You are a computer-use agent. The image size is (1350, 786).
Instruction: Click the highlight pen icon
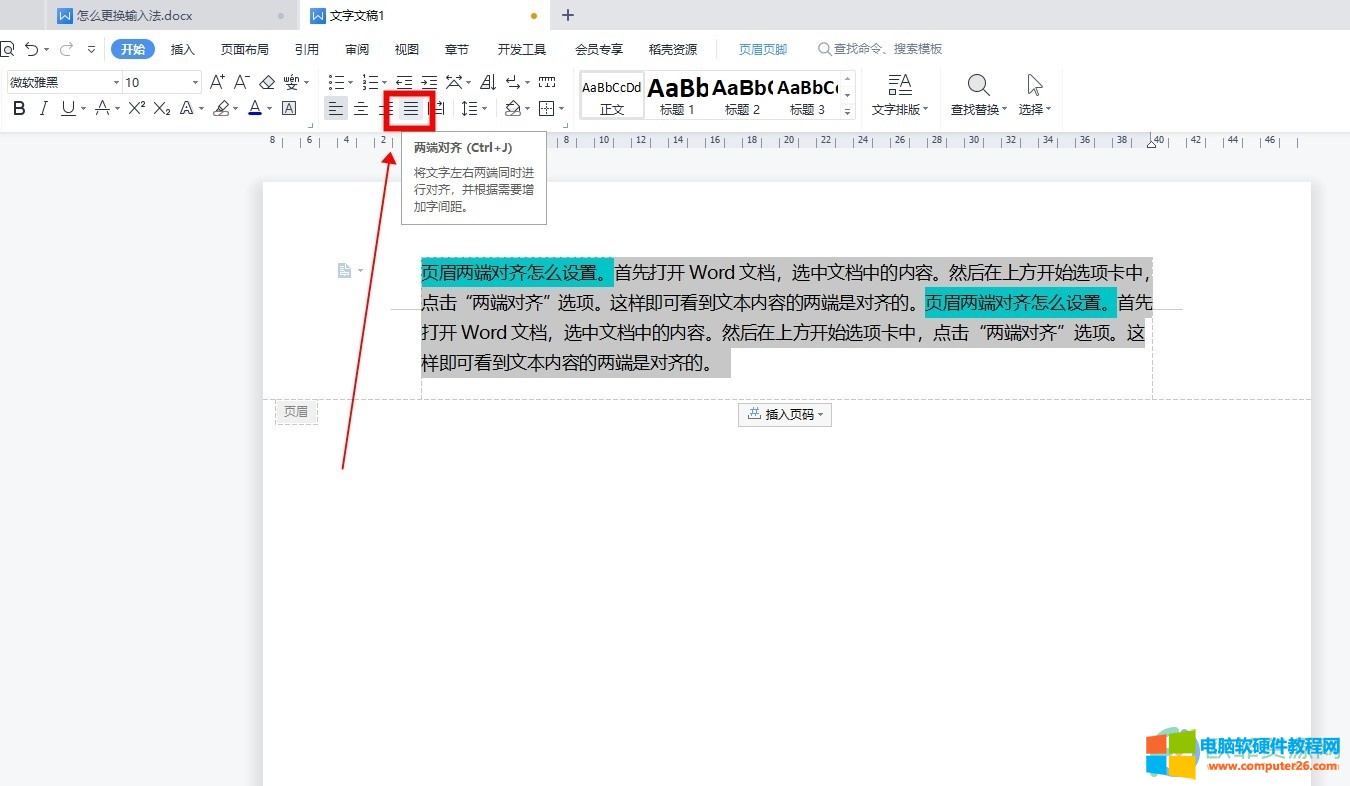point(222,108)
